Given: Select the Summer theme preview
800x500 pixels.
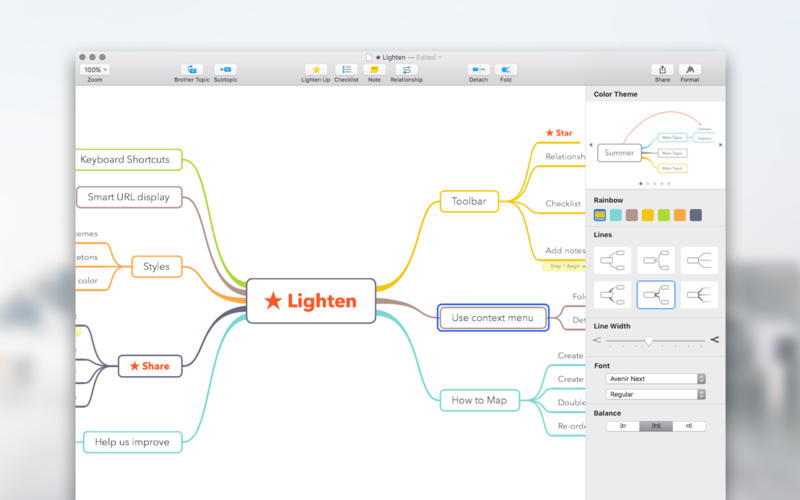Looking at the screenshot, I should 656,145.
